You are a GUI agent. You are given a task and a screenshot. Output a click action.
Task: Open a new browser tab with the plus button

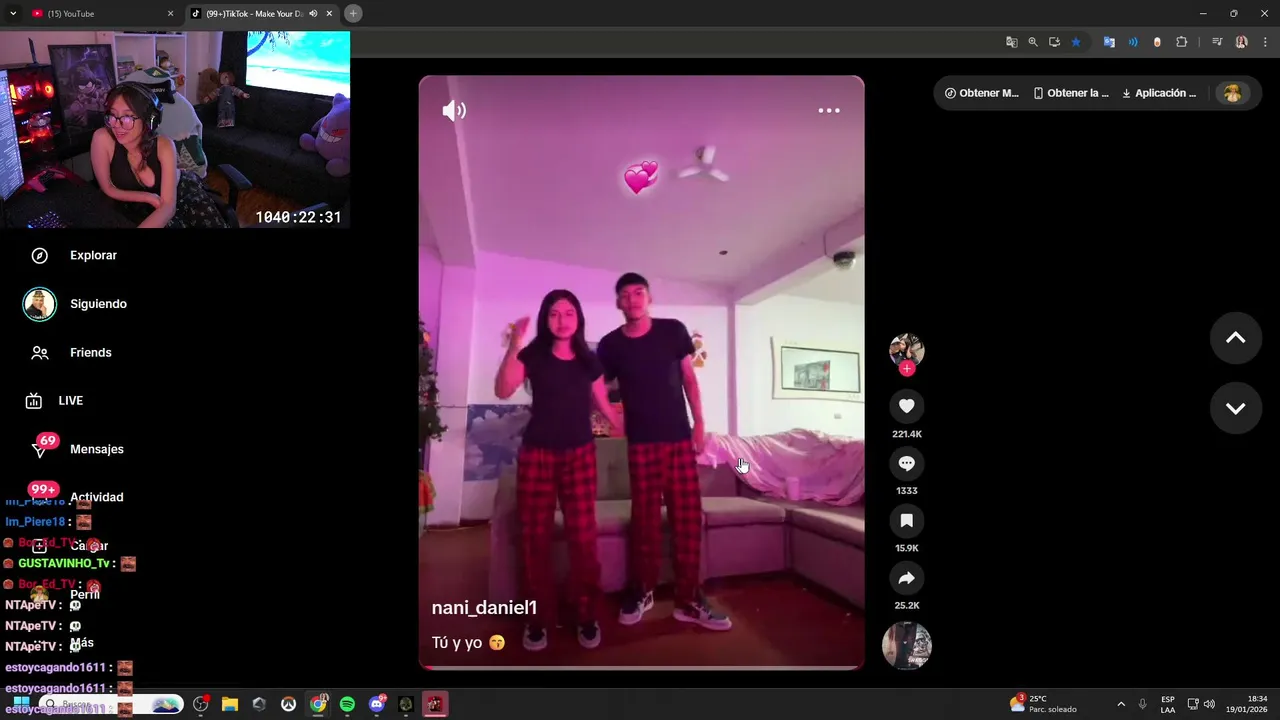[x=353, y=13]
